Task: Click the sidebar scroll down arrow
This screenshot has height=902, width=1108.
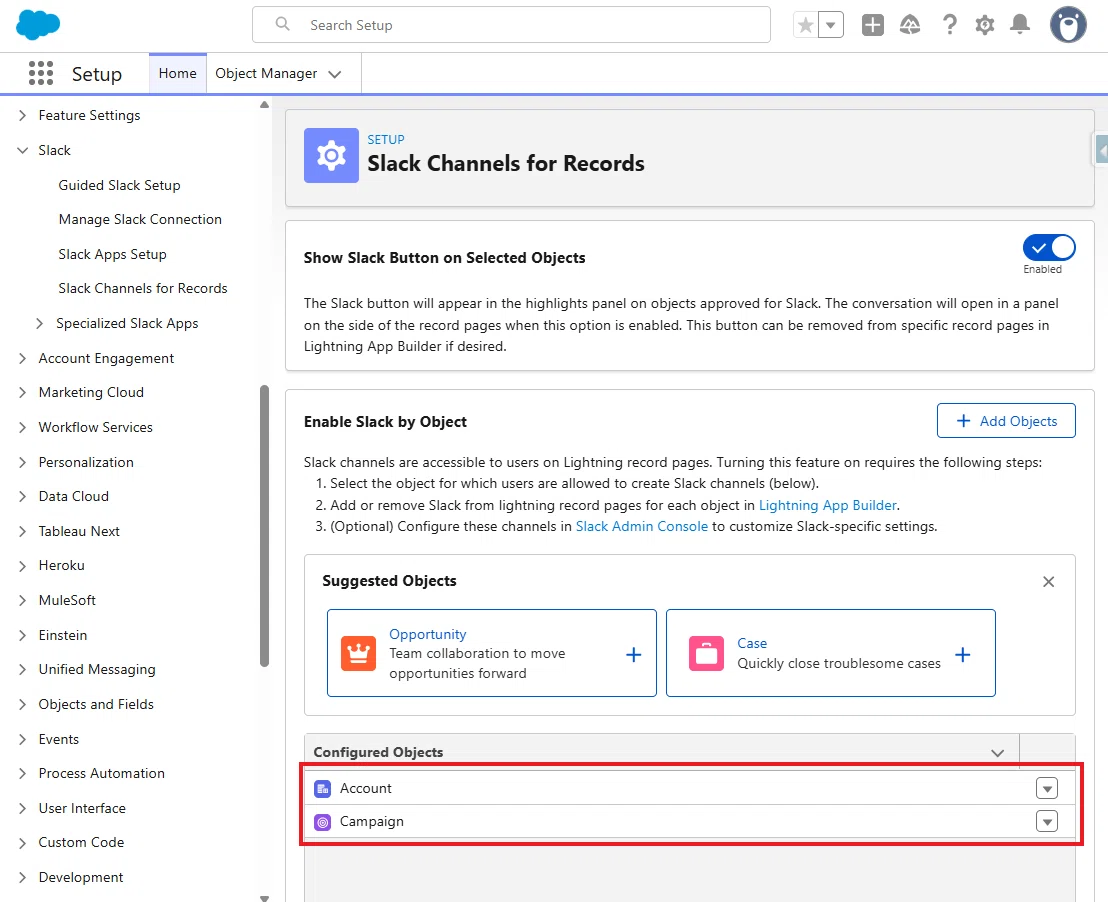Action: point(264,898)
